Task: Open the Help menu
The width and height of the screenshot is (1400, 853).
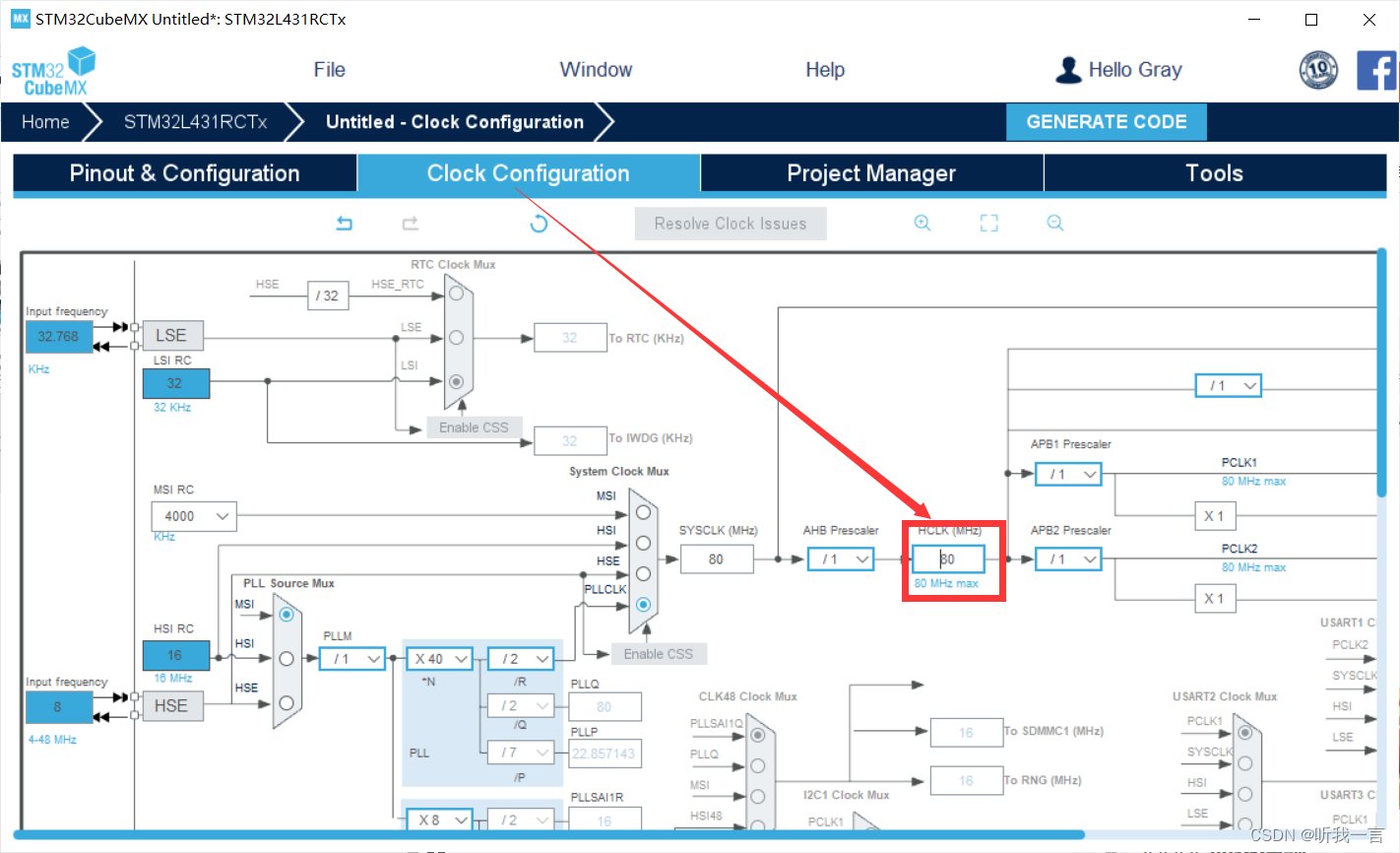Action: click(x=825, y=70)
